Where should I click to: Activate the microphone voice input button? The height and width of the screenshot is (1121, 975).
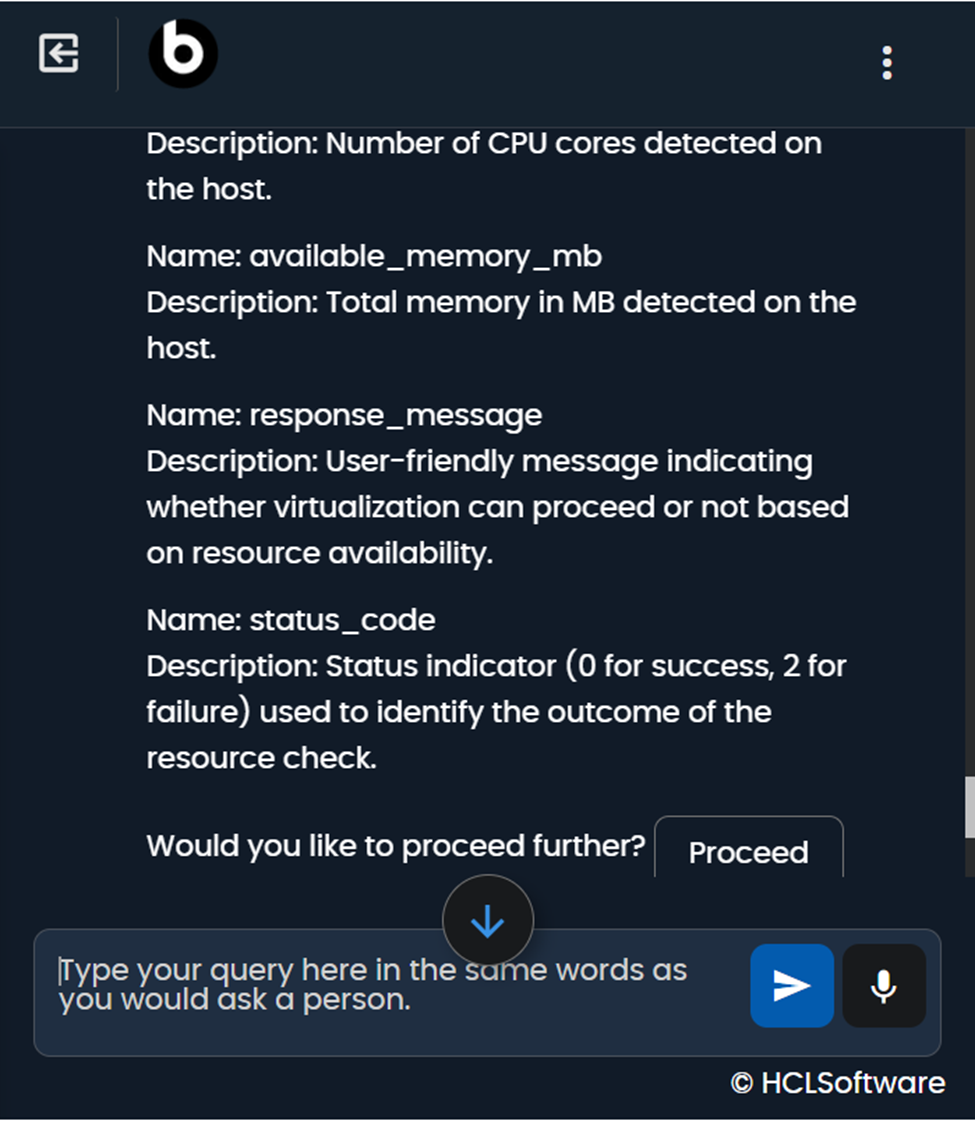883,986
